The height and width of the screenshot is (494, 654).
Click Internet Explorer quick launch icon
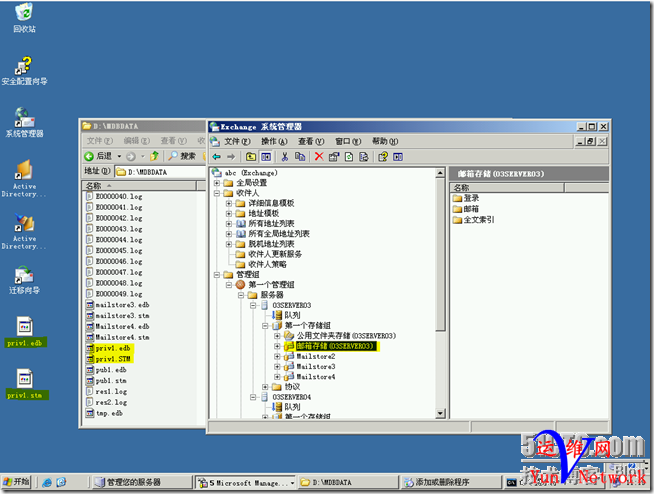click(x=47, y=482)
